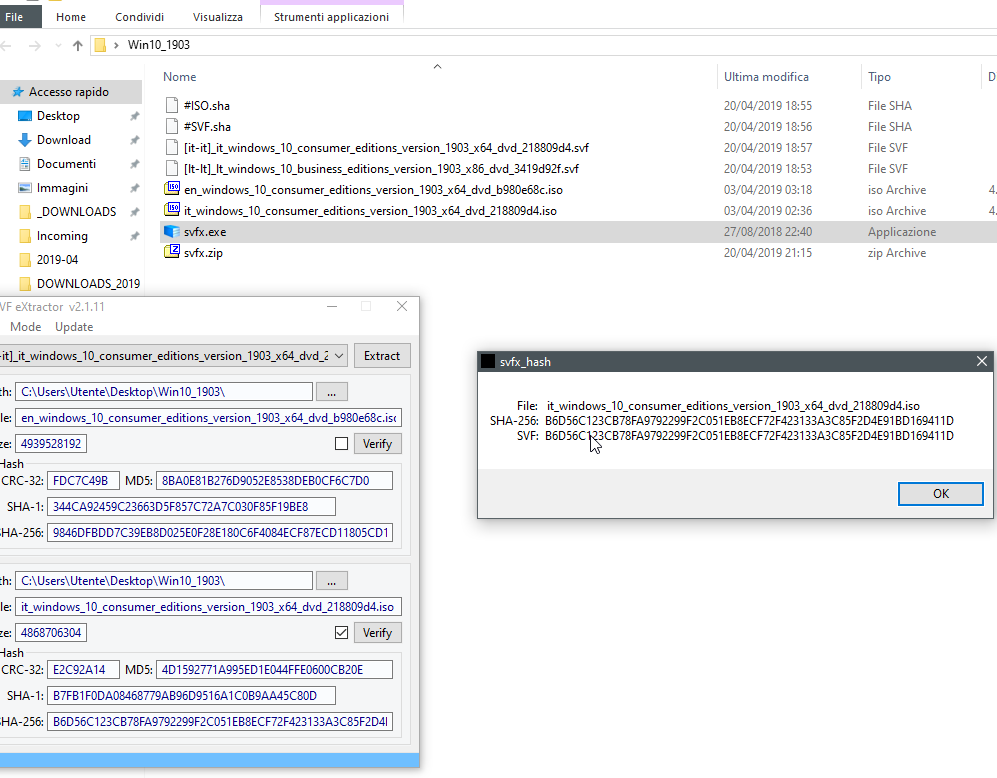Click the pin icon next to Documenti

point(134,164)
